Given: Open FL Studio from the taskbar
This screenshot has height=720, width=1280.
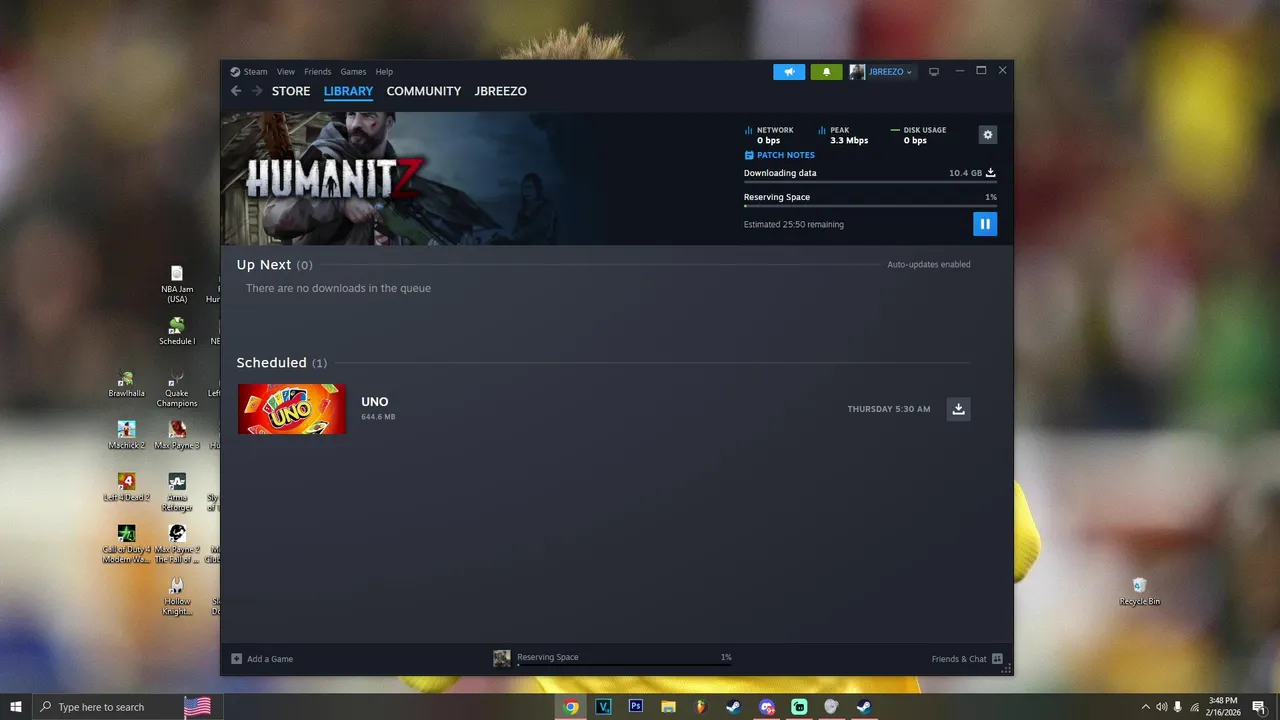Looking at the screenshot, I should click(701, 707).
